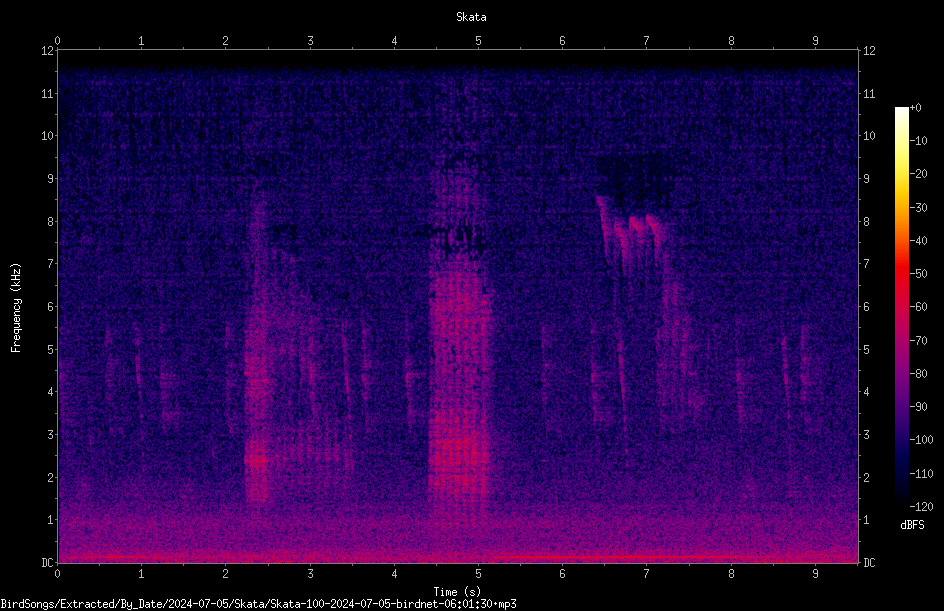This screenshot has width=944, height=611.
Task: Select the "-80" color scale value
Action: (x=919, y=374)
